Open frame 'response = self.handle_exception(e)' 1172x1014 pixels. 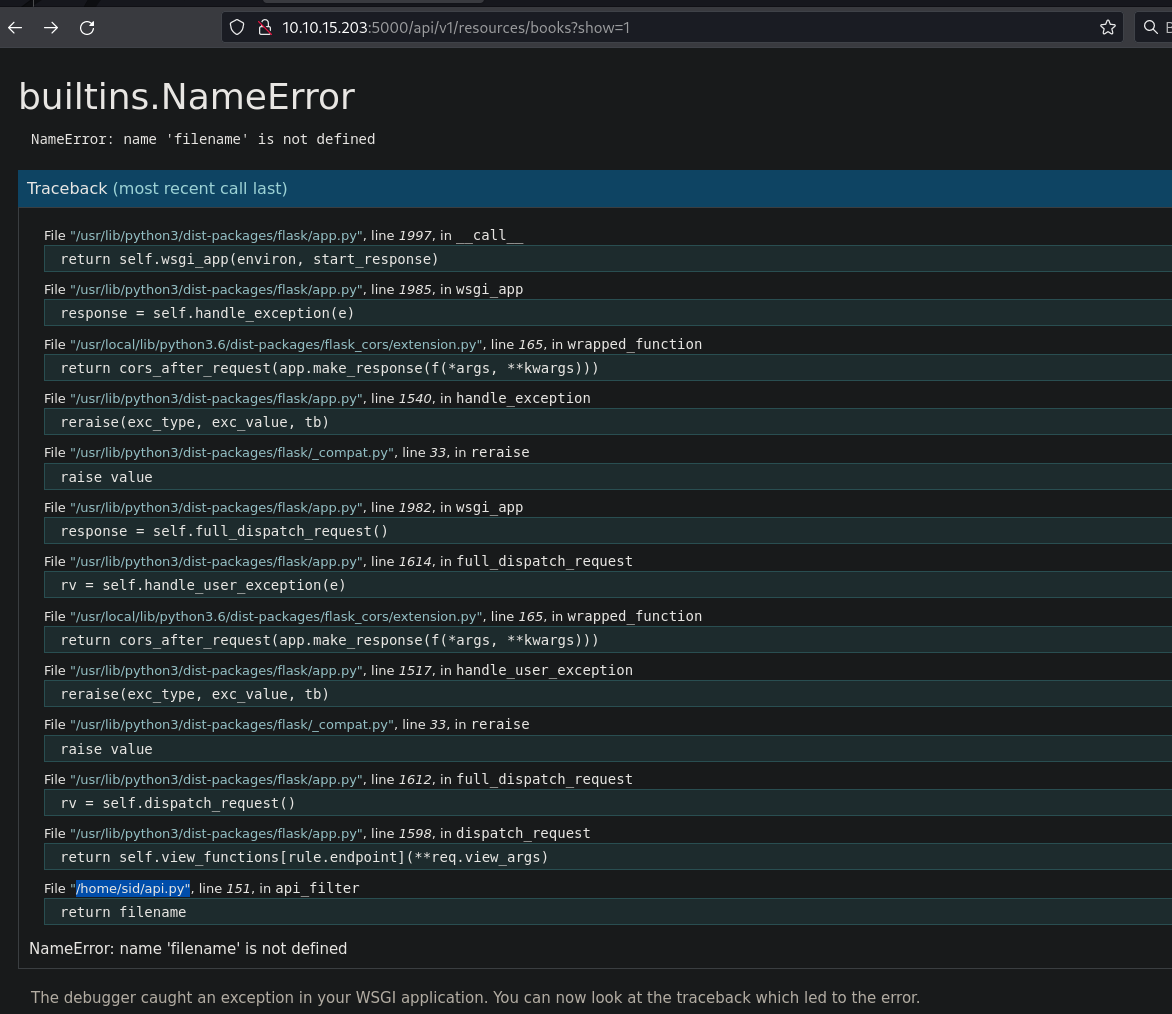(207, 313)
